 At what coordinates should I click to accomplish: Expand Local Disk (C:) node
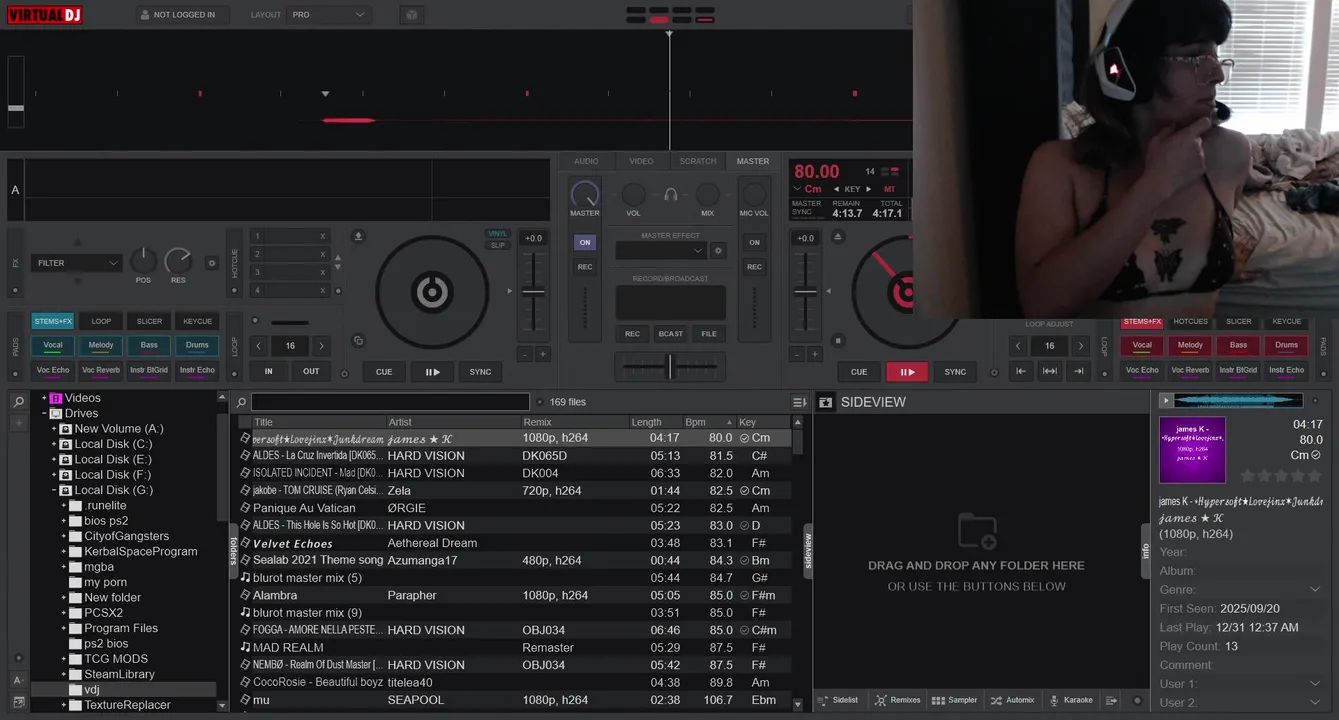pyautogui.click(x=54, y=444)
